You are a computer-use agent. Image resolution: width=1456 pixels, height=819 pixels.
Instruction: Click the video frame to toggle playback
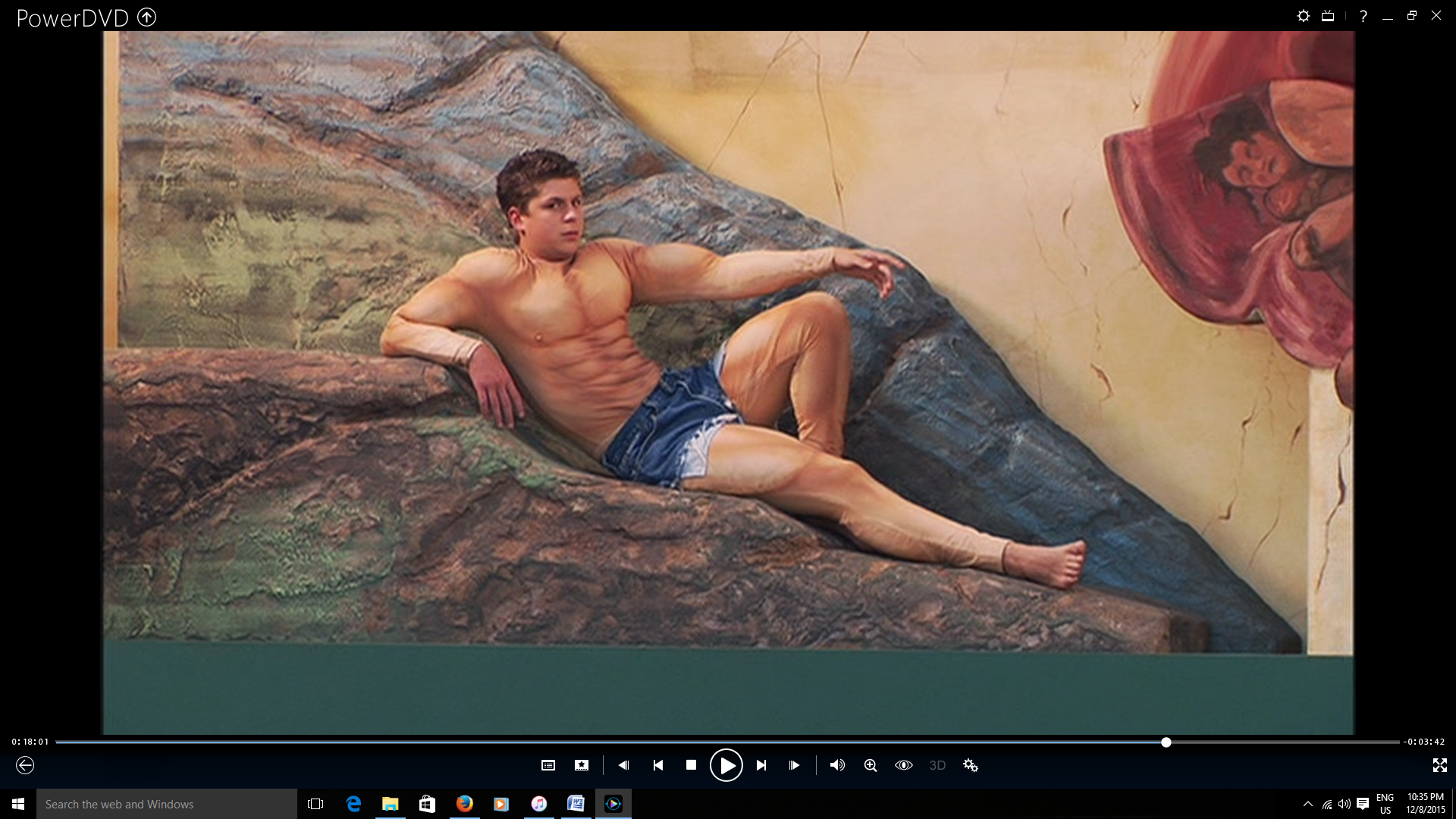[728, 382]
